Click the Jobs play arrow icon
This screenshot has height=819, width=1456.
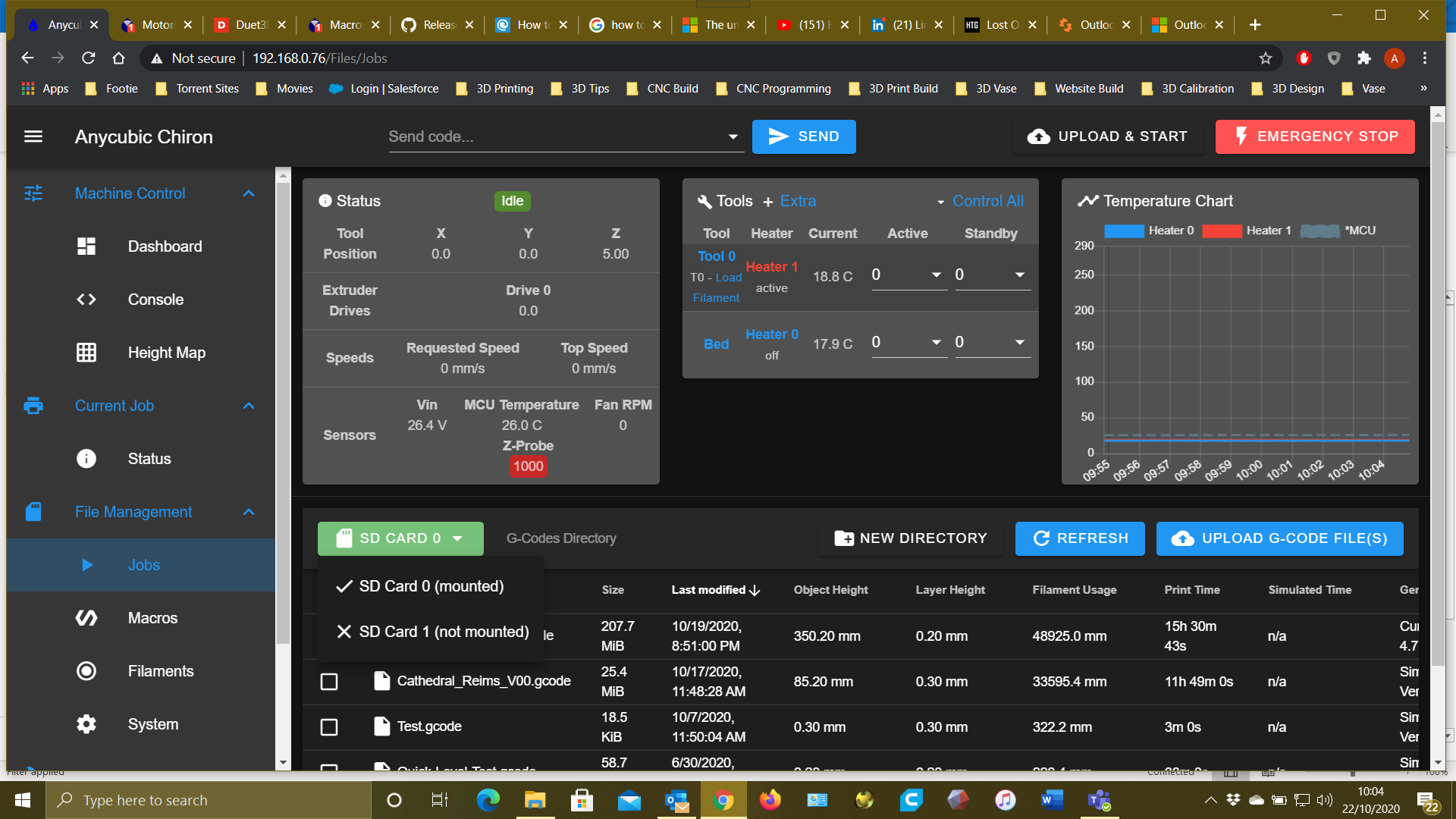pos(86,565)
